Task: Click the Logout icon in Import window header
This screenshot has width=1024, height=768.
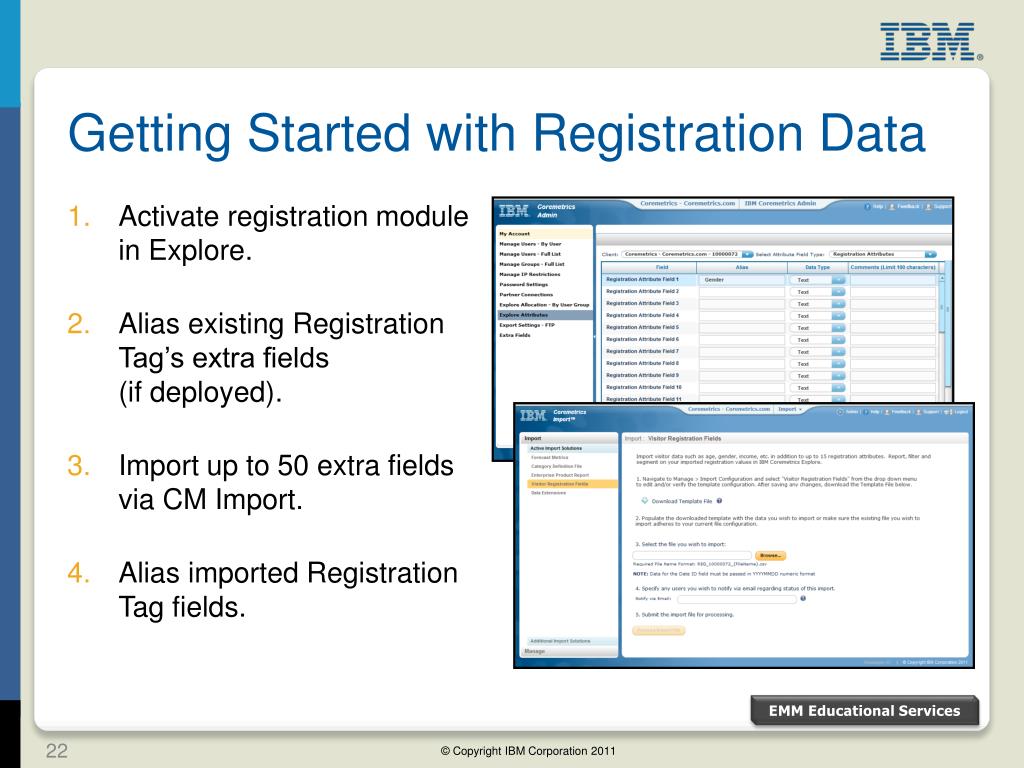Action: tap(948, 412)
